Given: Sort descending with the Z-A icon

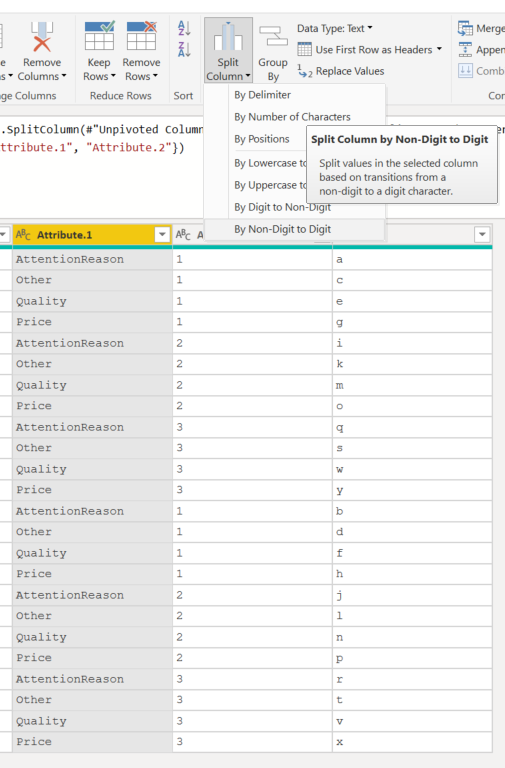Looking at the screenshot, I should coord(184,49).
